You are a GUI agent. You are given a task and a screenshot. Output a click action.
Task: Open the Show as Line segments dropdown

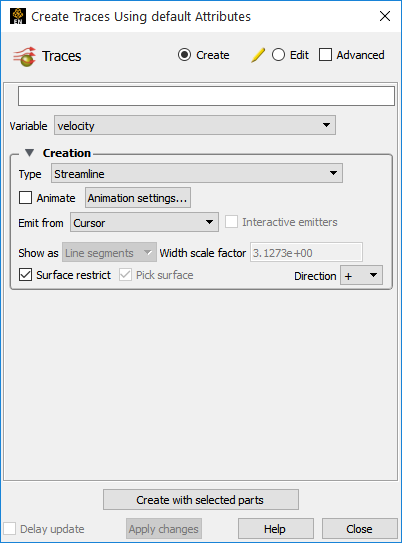[109, 252]
